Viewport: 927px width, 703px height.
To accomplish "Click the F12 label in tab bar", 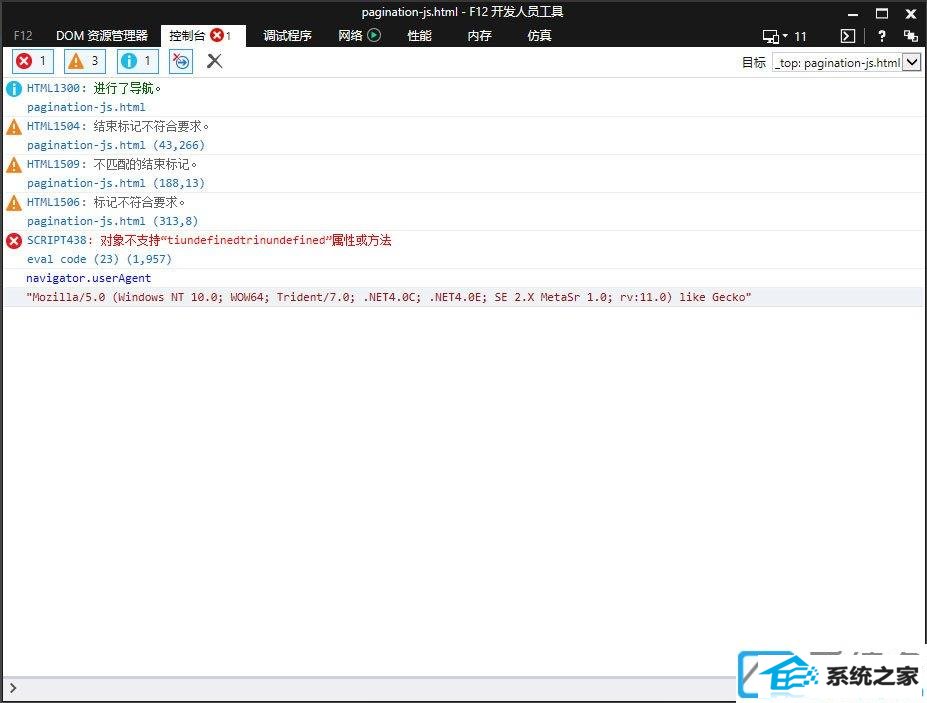I will tap(23, 35).
